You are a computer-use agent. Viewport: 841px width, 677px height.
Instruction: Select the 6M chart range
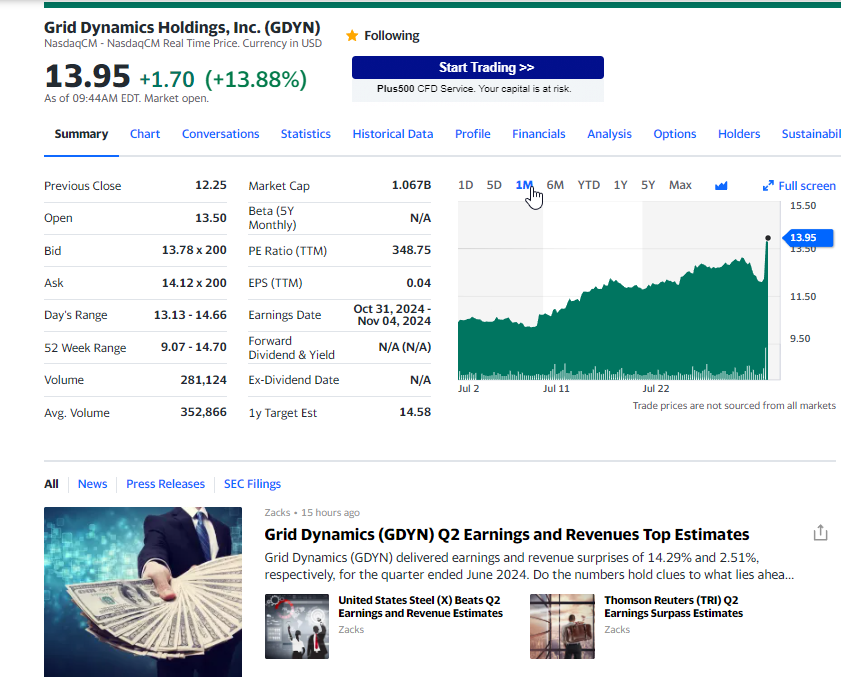coord(555,185)
